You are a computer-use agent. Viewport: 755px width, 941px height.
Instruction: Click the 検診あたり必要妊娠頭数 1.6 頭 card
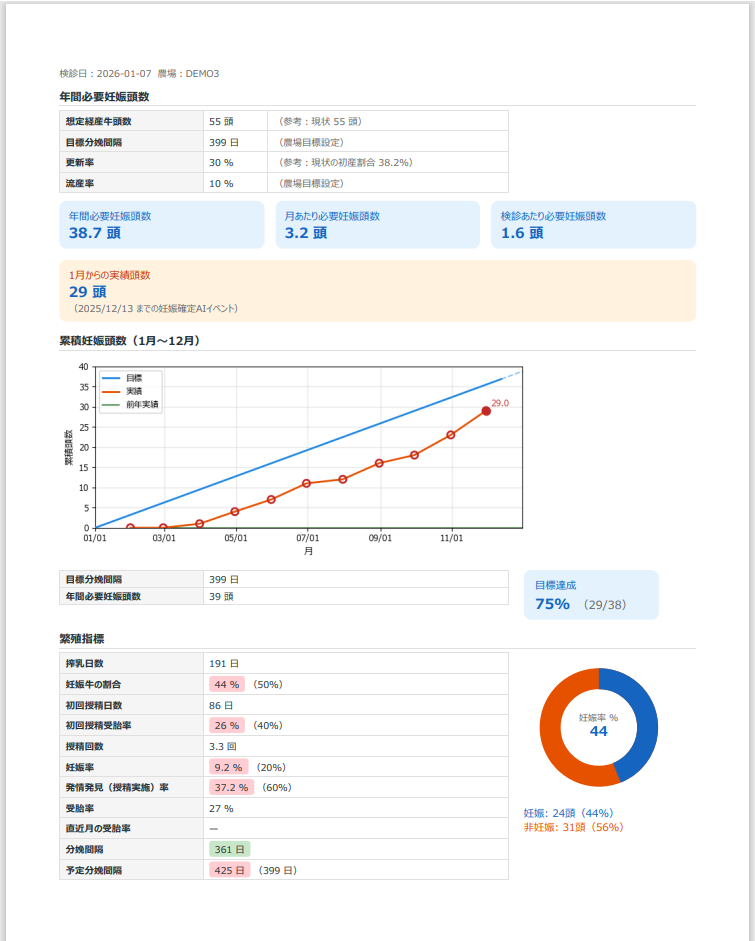pyautogui.click(x=594, y=224)
